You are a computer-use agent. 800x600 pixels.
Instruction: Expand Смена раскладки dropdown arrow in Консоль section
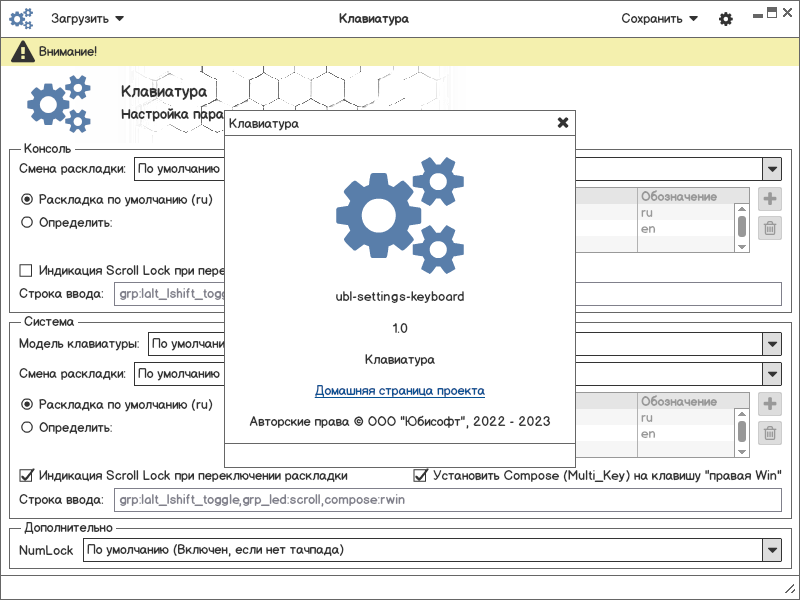coord(771,169)
